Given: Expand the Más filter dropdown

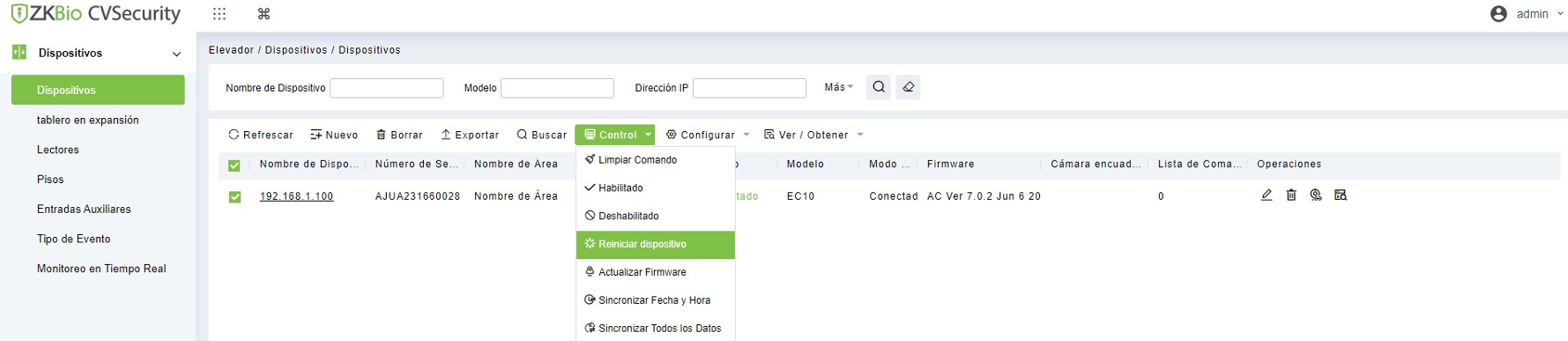Looking at the screenshot, I should 839,87.
